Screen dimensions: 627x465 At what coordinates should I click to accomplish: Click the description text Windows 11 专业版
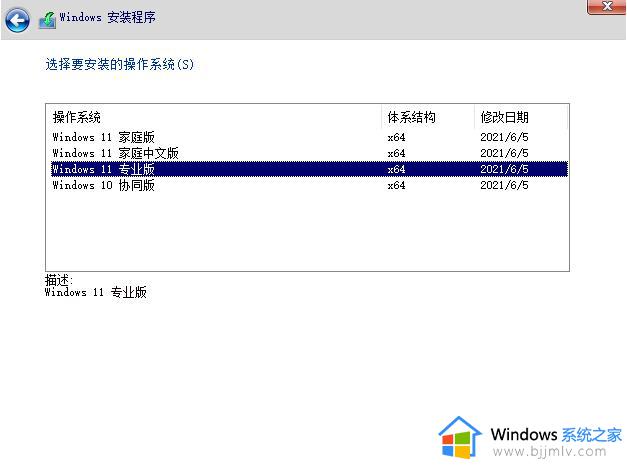96,292
